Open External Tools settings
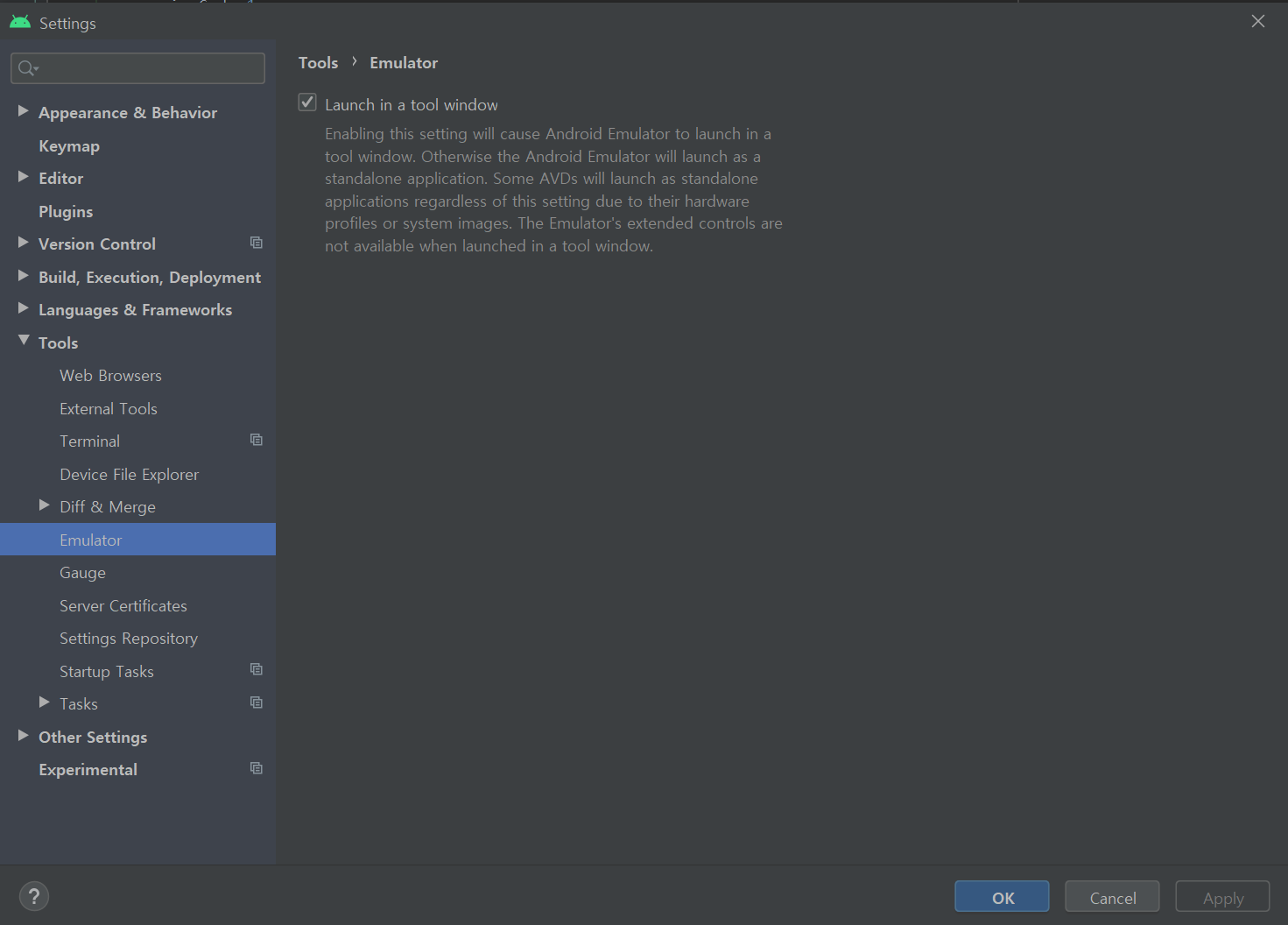Viewport: 1288px width, 925px height. (x=109, y=408)
